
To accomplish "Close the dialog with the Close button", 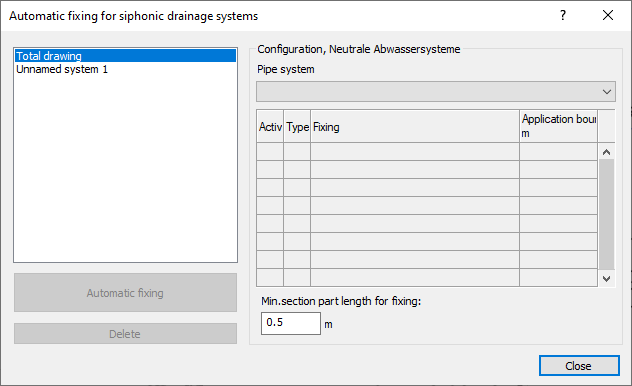I will coord(579,366).
